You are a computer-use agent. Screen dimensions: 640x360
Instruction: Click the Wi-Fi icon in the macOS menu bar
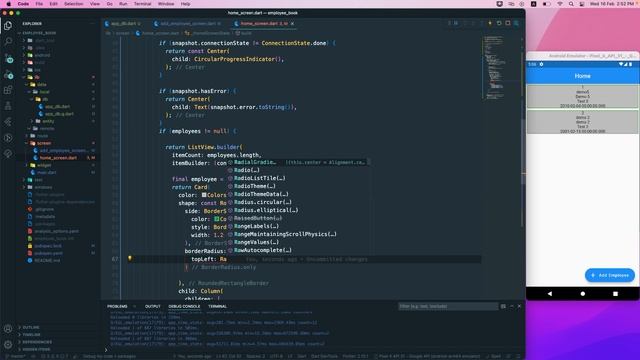560,4
